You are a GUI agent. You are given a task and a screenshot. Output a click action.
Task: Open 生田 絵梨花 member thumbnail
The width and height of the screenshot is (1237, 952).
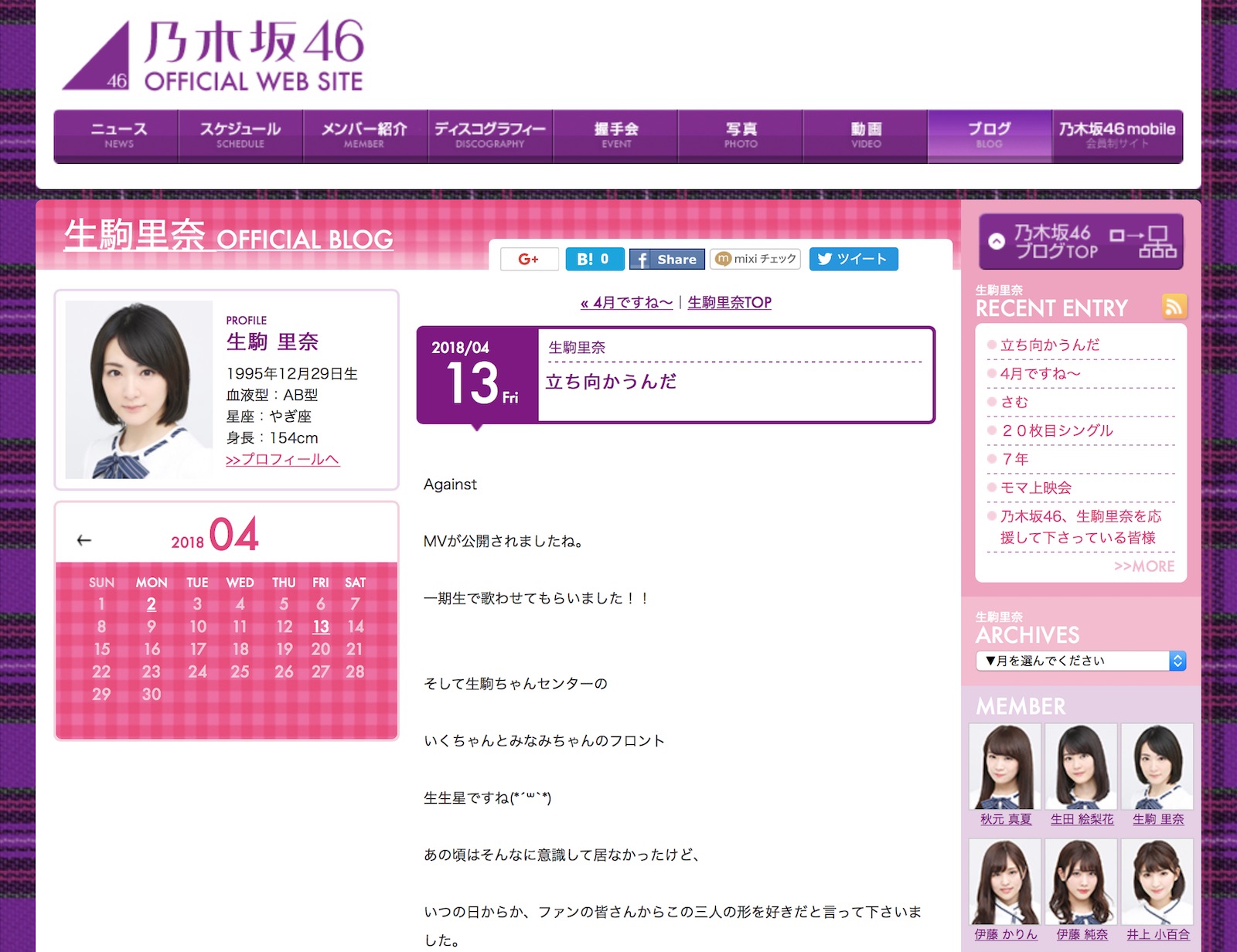(1080, 765)
